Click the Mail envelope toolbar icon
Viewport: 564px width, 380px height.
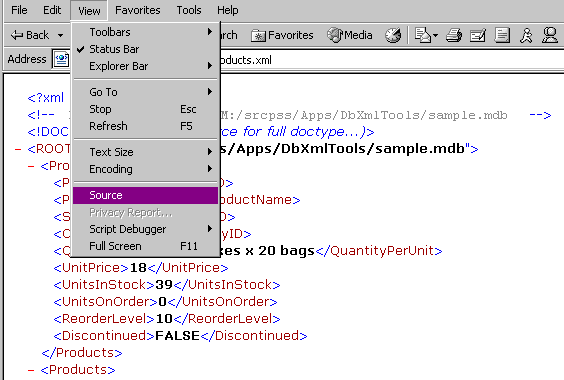(422, 35)
